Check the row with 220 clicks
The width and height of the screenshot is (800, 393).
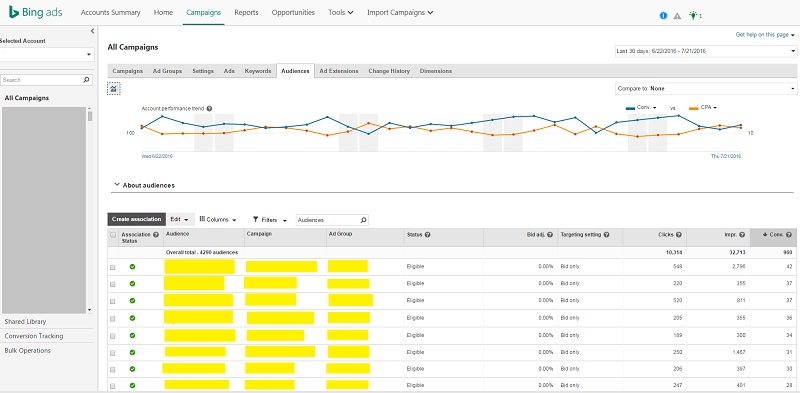tap(113, 284)
